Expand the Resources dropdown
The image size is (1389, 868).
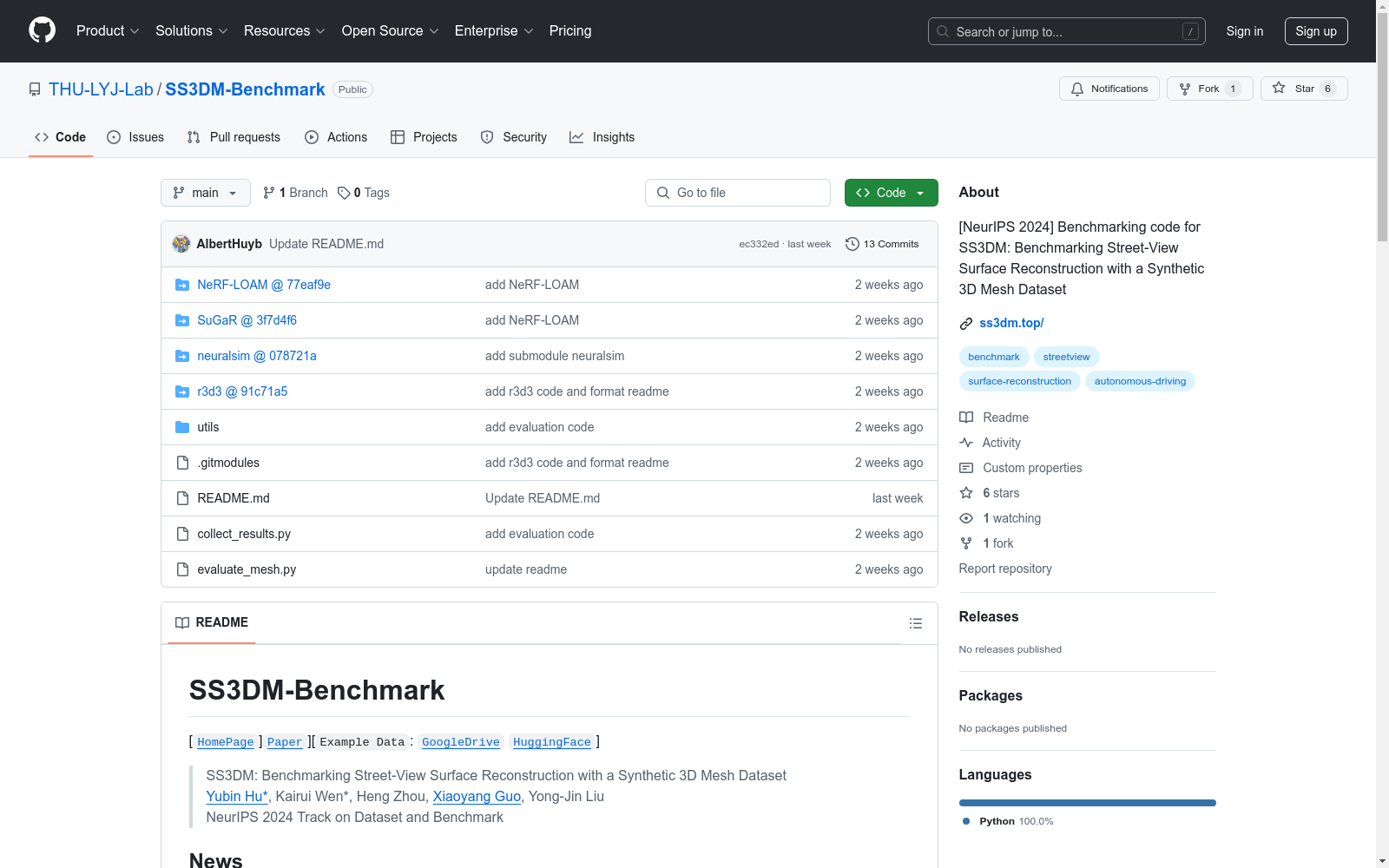click(285, 30)
